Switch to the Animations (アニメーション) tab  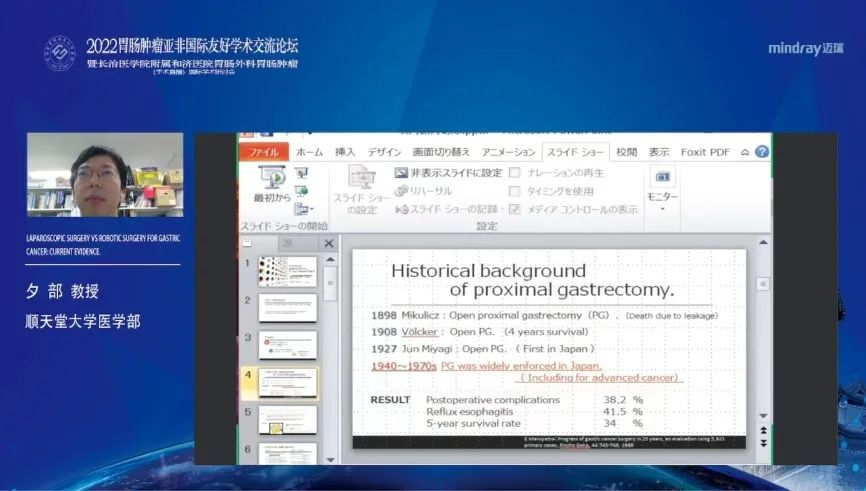[x=508, y=152]
